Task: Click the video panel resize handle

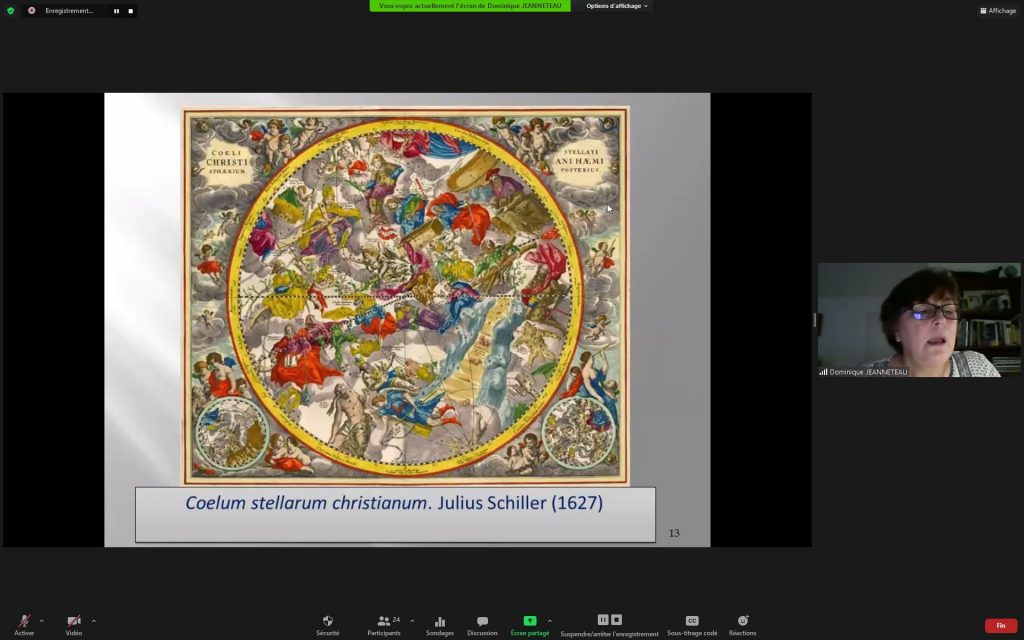Action: (814, 320)
